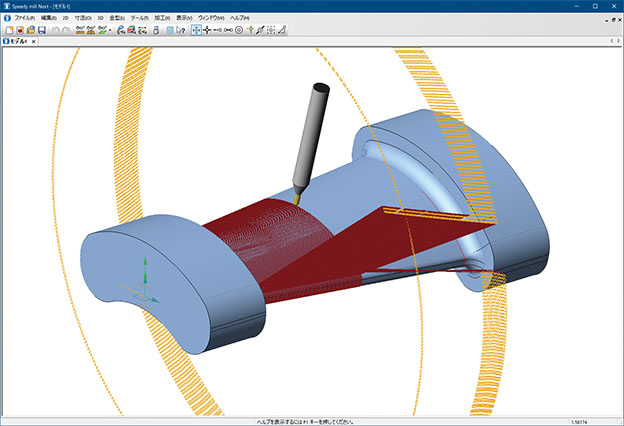The height and width of the screenshot is (426, 624).
Task: Switch to the モデル1 document tab
Action: pos(18,41)
